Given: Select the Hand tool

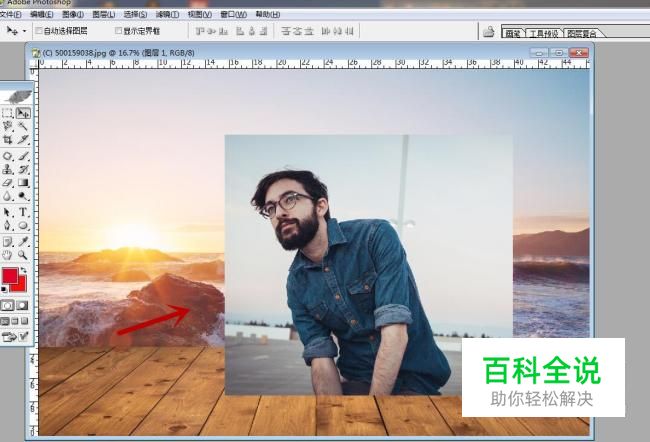Looking at the screenshot, I should 7,255.
